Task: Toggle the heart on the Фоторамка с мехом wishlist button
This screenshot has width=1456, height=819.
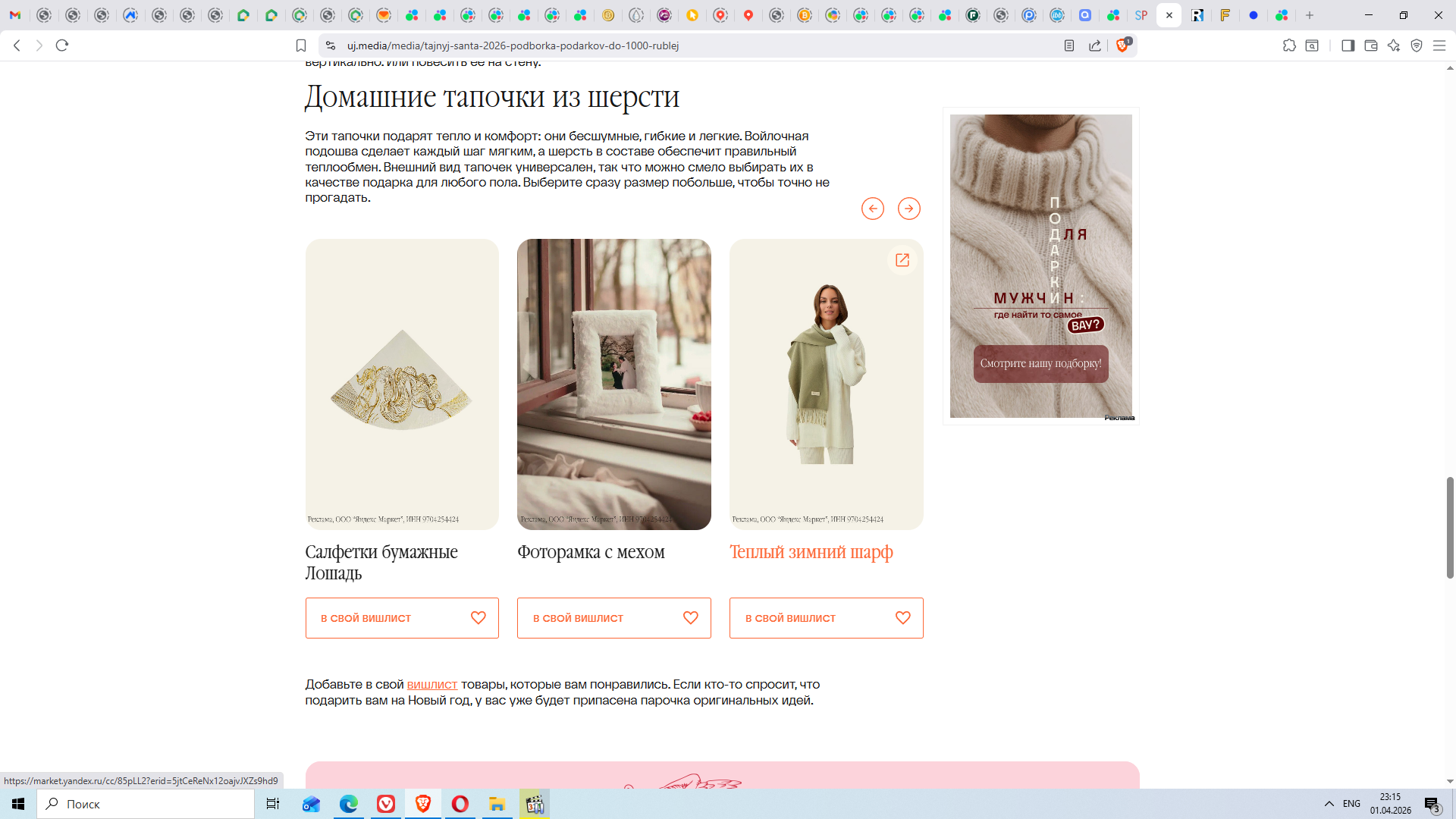Action: point(691,618)
